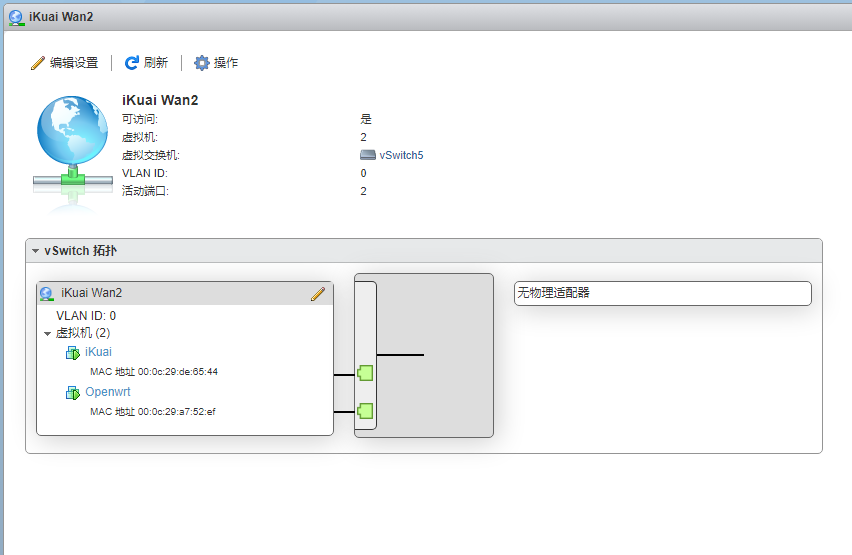Screen dimensions: 852x555
Task: Open the Openwrt virtual machine link
Action: pos(108,391)
